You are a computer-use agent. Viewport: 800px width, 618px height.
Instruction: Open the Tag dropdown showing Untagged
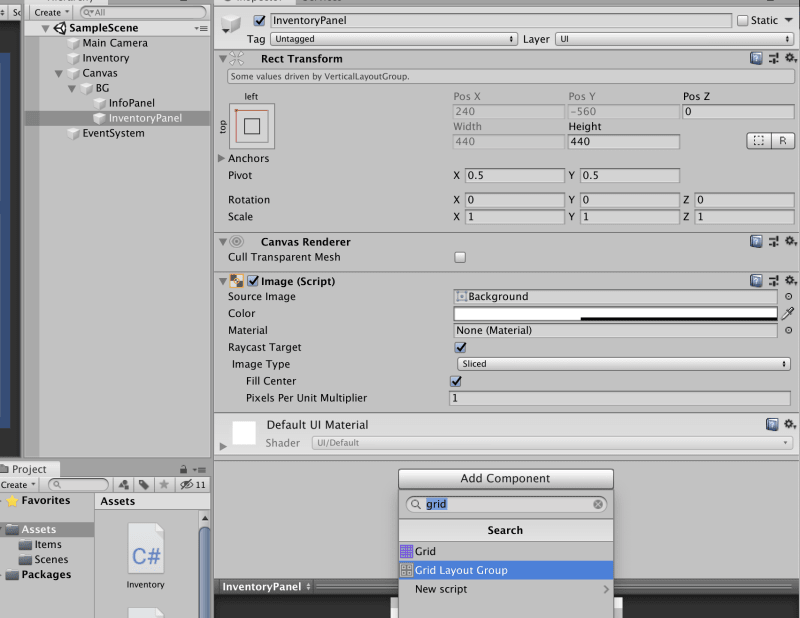click(393, 39)
